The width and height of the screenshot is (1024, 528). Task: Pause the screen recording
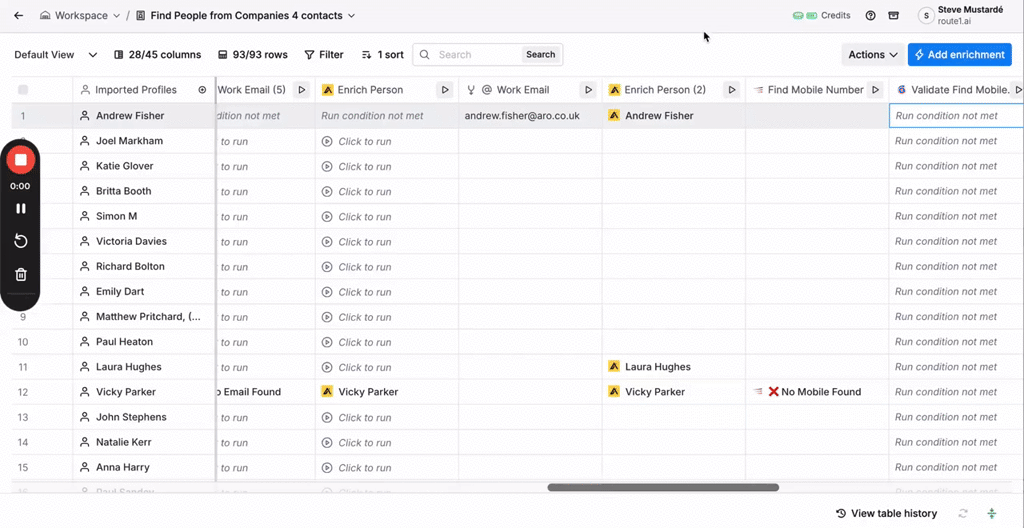[x=21, y=209]
